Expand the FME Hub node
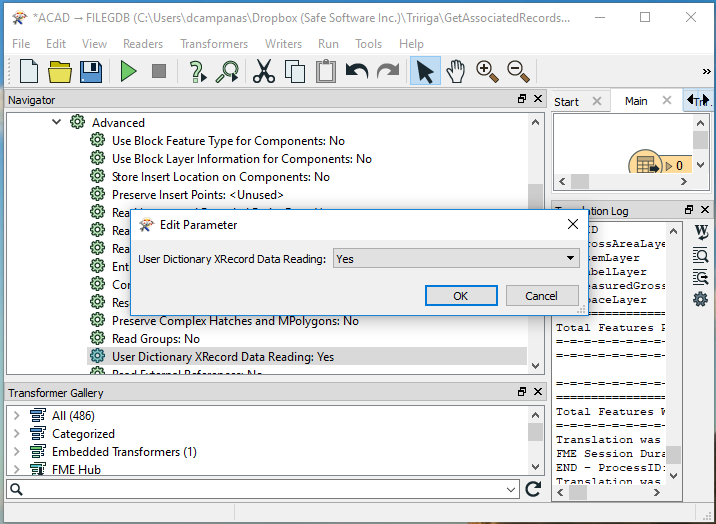 (x=17, y=469)
